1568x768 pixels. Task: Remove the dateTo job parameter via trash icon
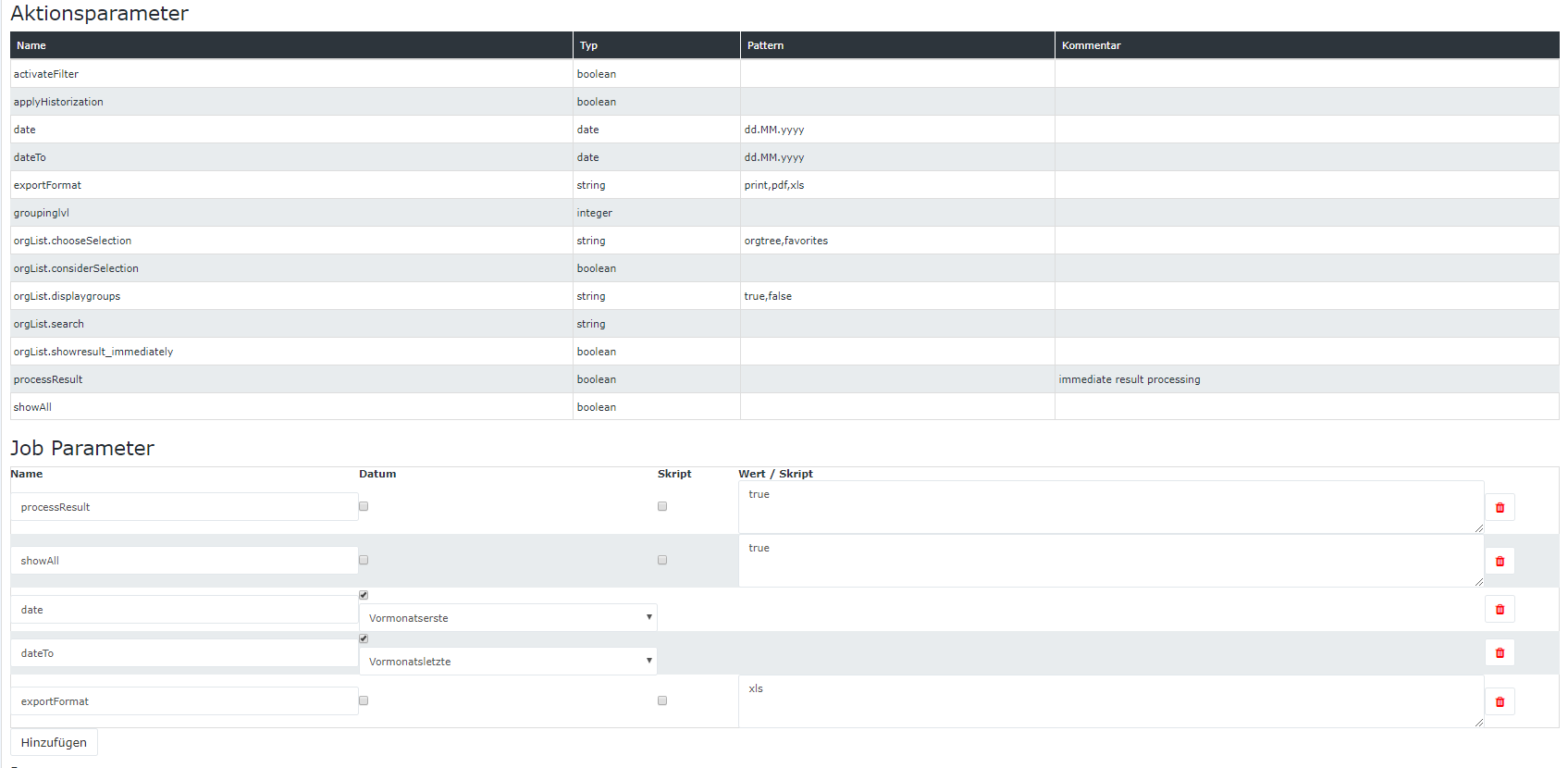1500,652
